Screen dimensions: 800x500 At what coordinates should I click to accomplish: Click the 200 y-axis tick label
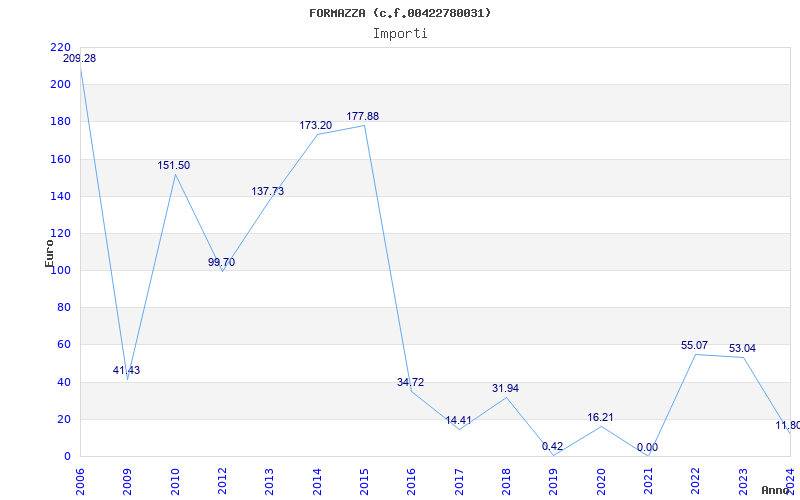(x=61, y=85)
